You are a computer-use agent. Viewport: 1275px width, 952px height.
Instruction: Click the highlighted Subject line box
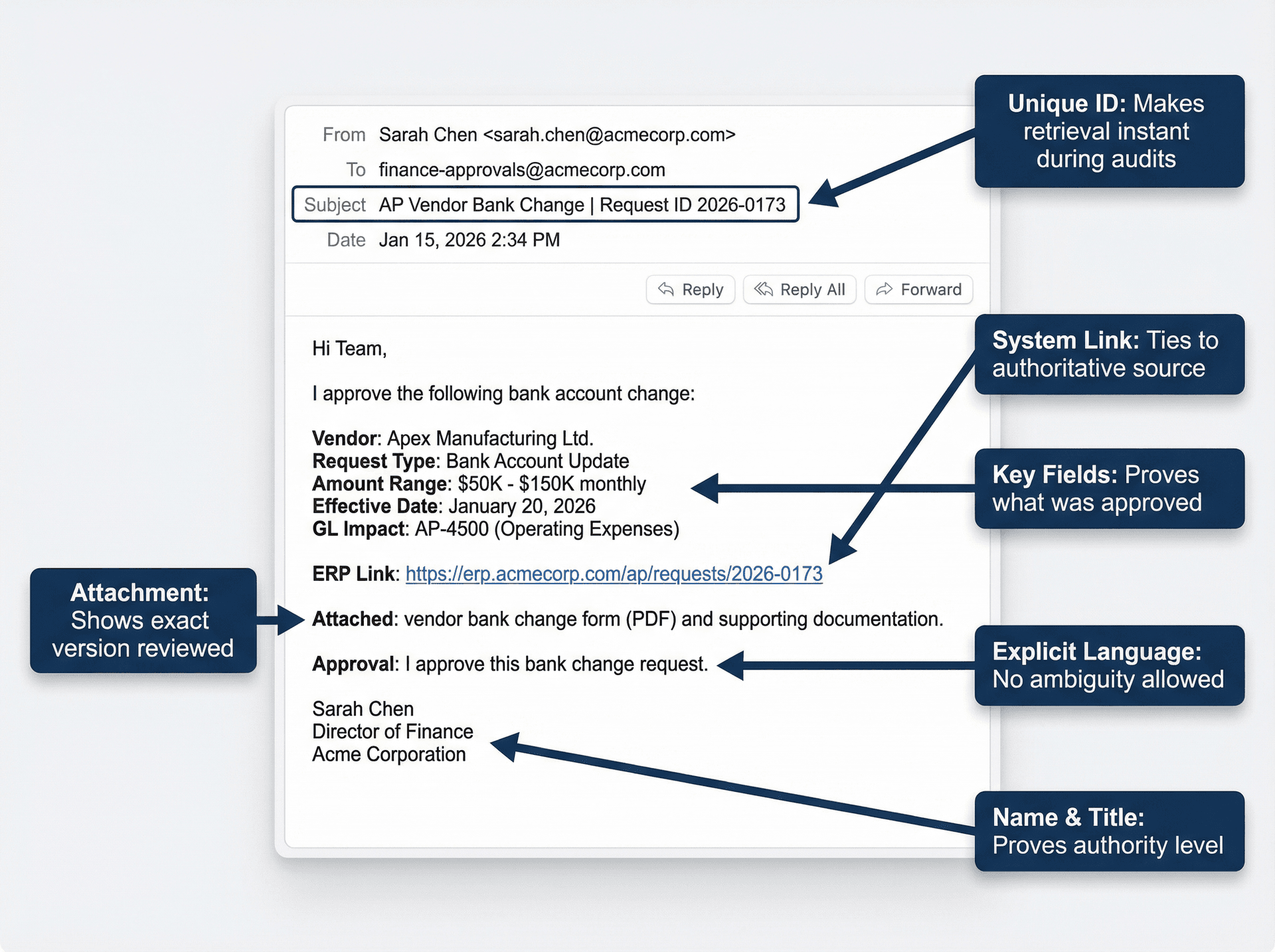point(545,204)
